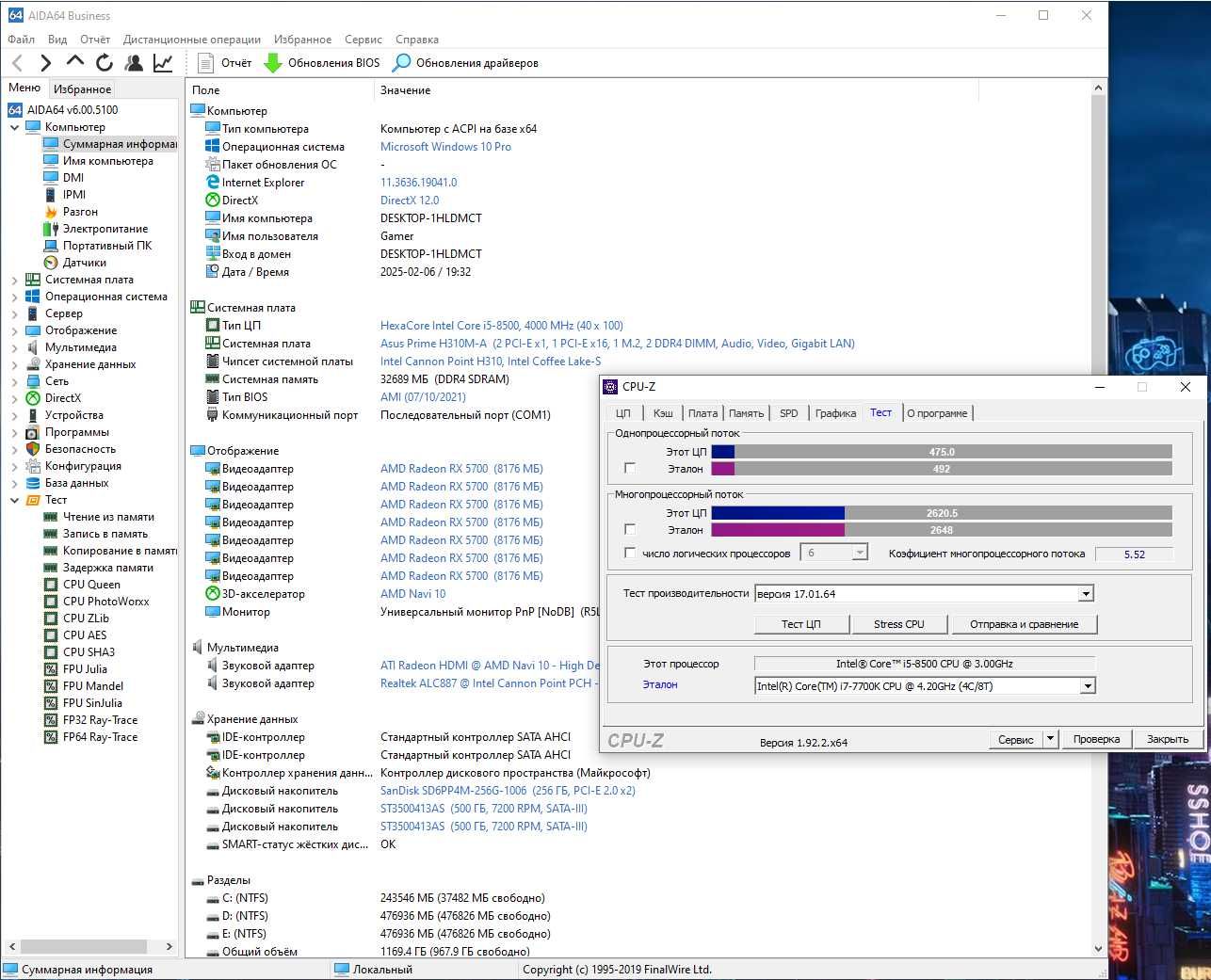Select Чтение из памяти test
Screen dimensions: 1211x980
pyautogui.click(x=108, y=517)
